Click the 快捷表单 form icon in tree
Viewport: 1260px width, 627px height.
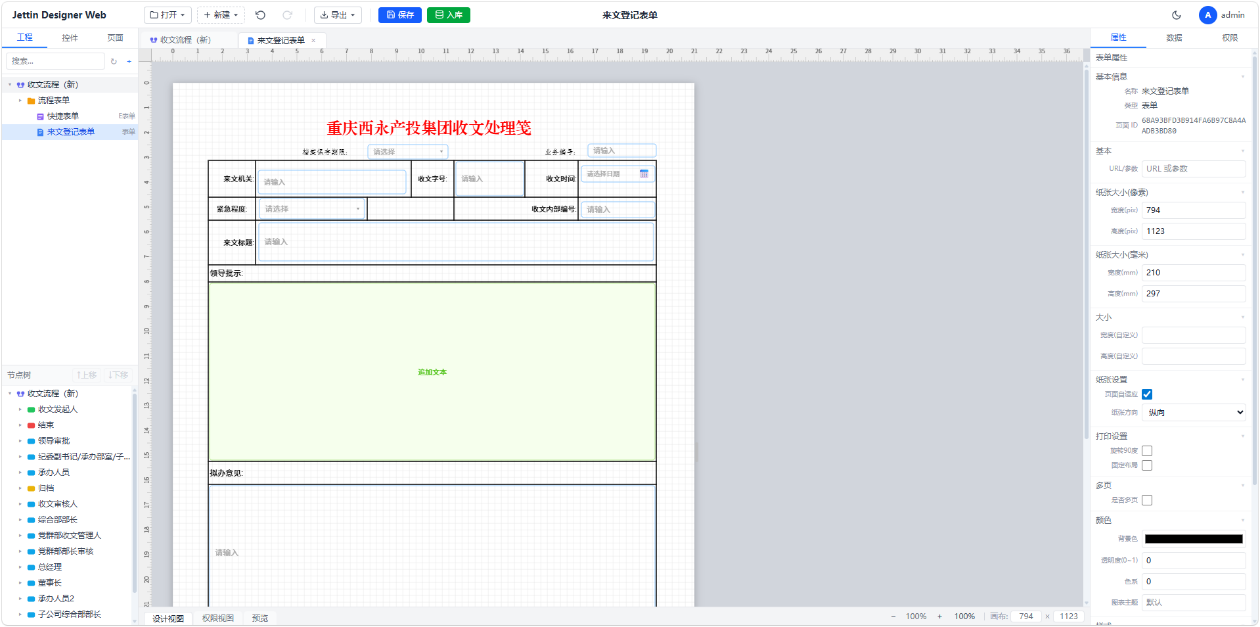click(x=40, y=116)
